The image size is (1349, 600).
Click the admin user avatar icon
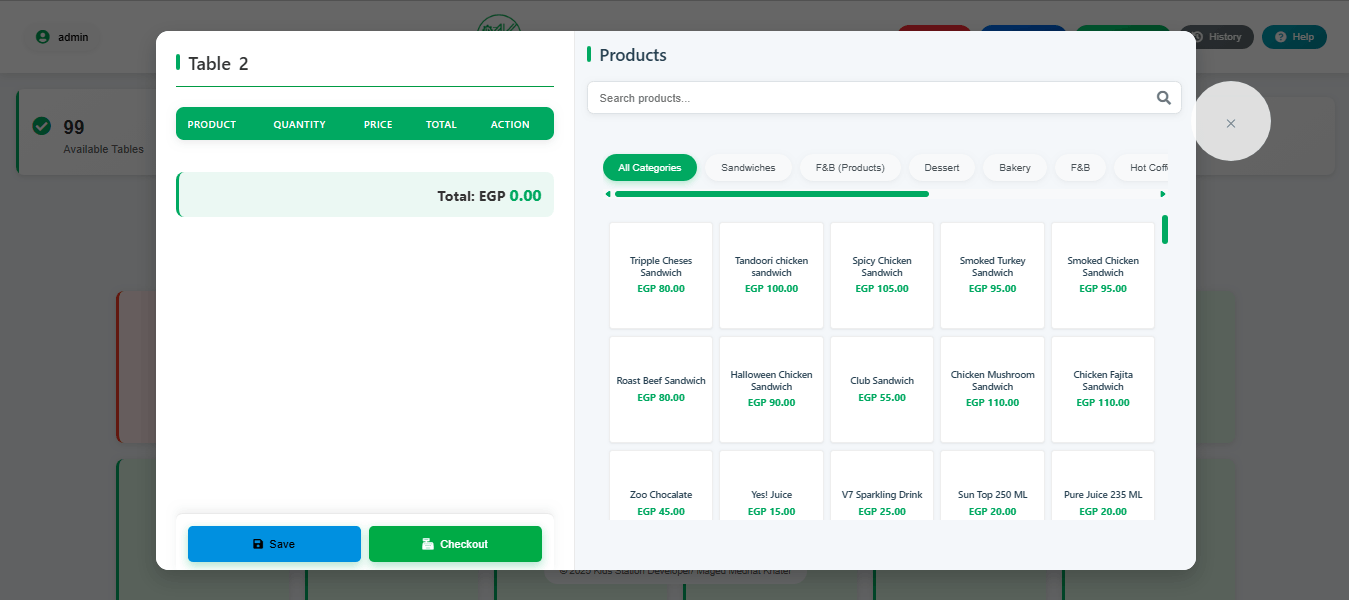point(42,37)
